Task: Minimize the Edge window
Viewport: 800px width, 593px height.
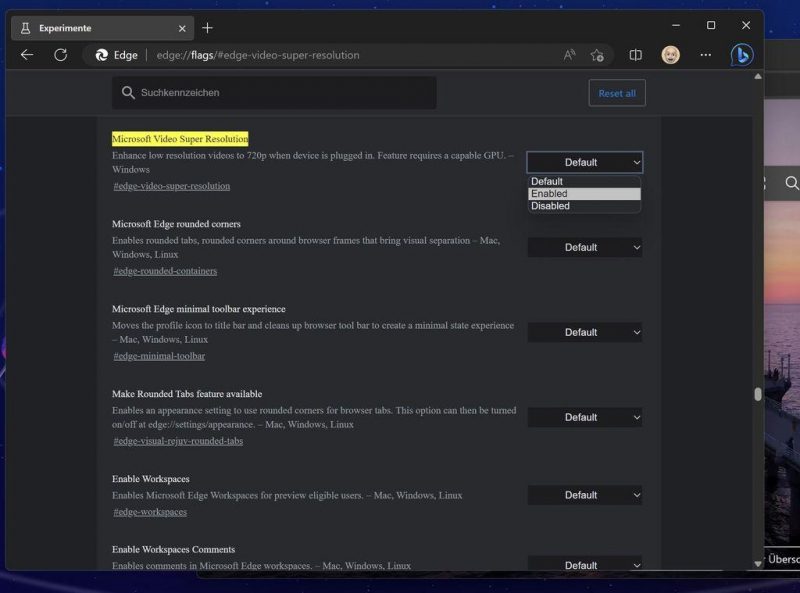Action: (x=676, y=25)
